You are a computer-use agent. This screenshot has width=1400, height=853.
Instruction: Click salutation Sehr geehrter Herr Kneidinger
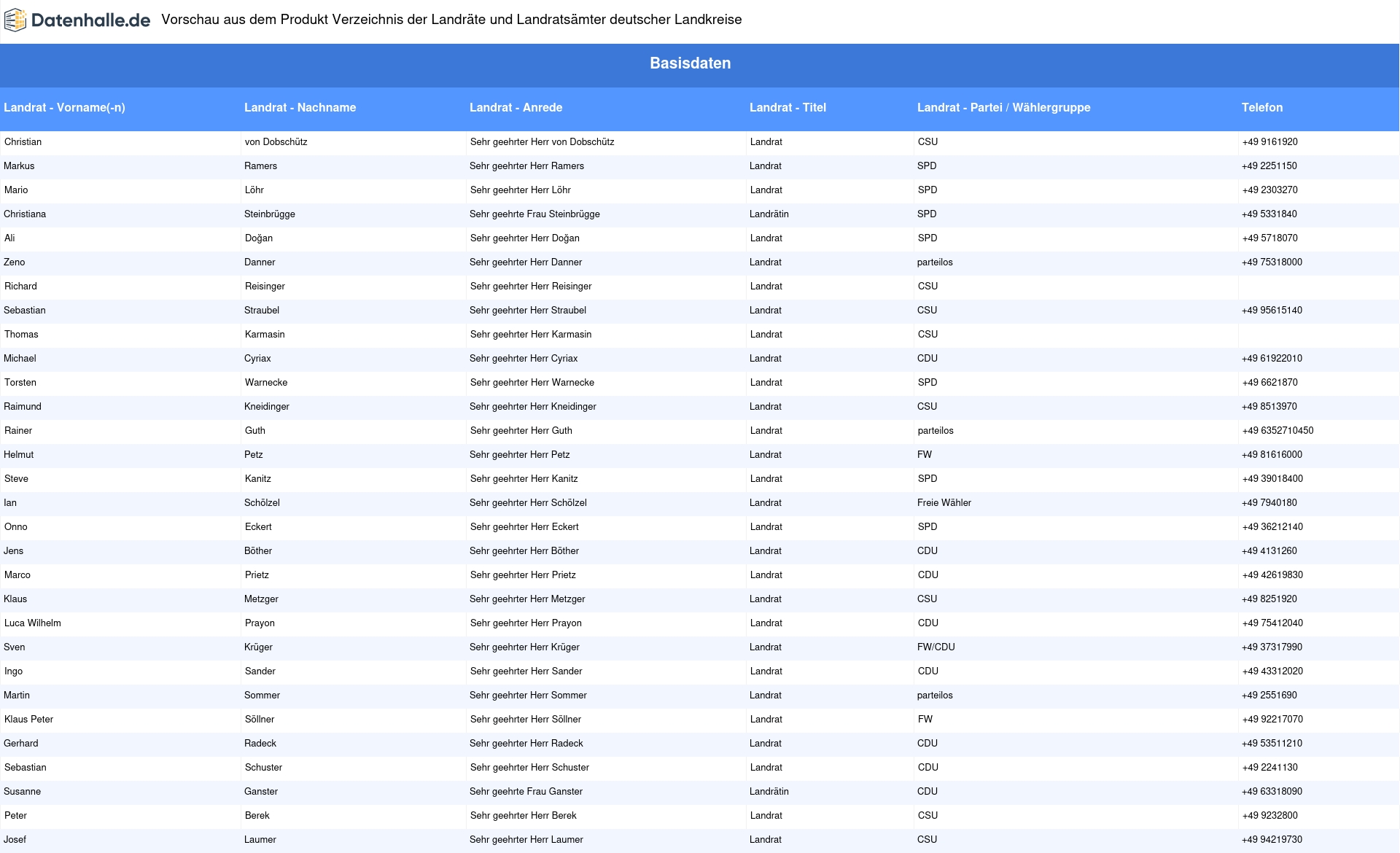tap(533, 407)
